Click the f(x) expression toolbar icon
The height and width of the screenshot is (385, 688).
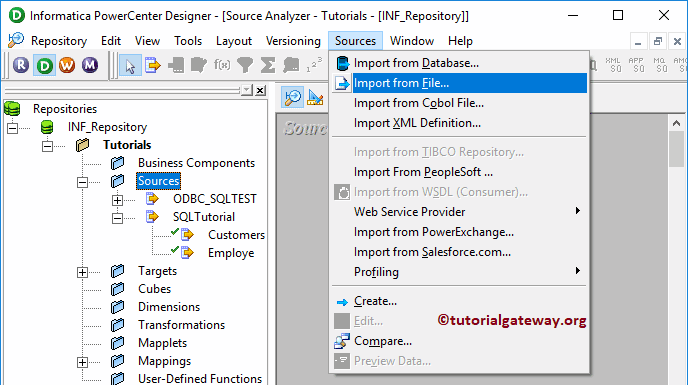[222, 65]
